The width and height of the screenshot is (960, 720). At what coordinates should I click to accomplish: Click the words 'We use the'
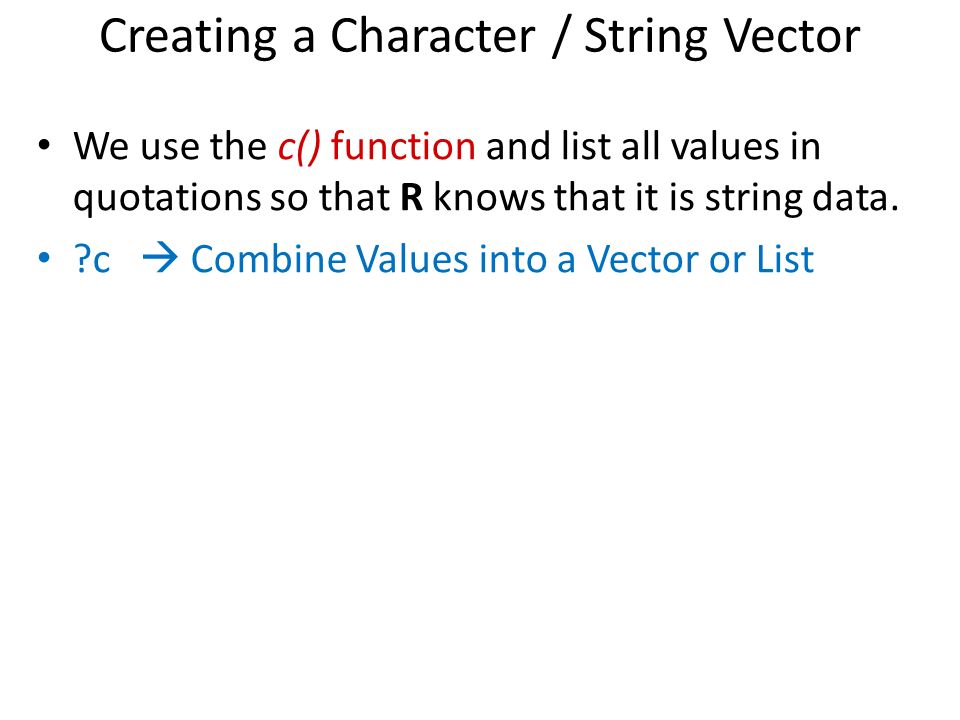tap(170, 146)
